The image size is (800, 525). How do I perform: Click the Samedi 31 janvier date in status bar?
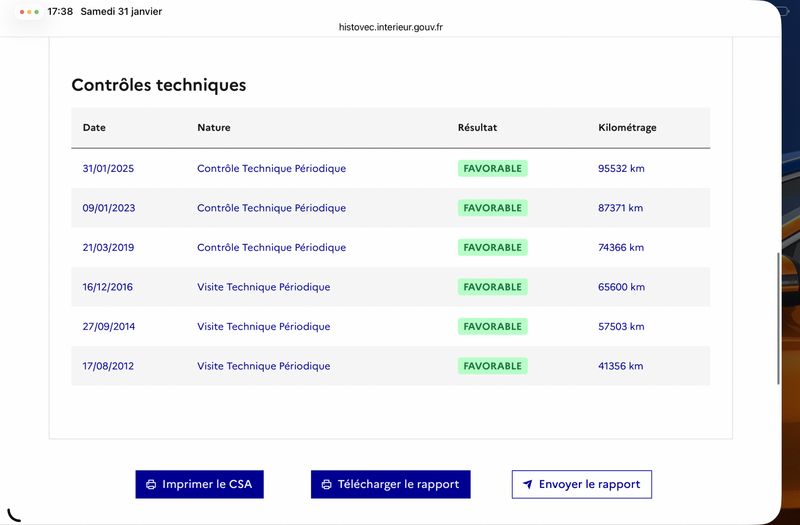coord(120,12)
